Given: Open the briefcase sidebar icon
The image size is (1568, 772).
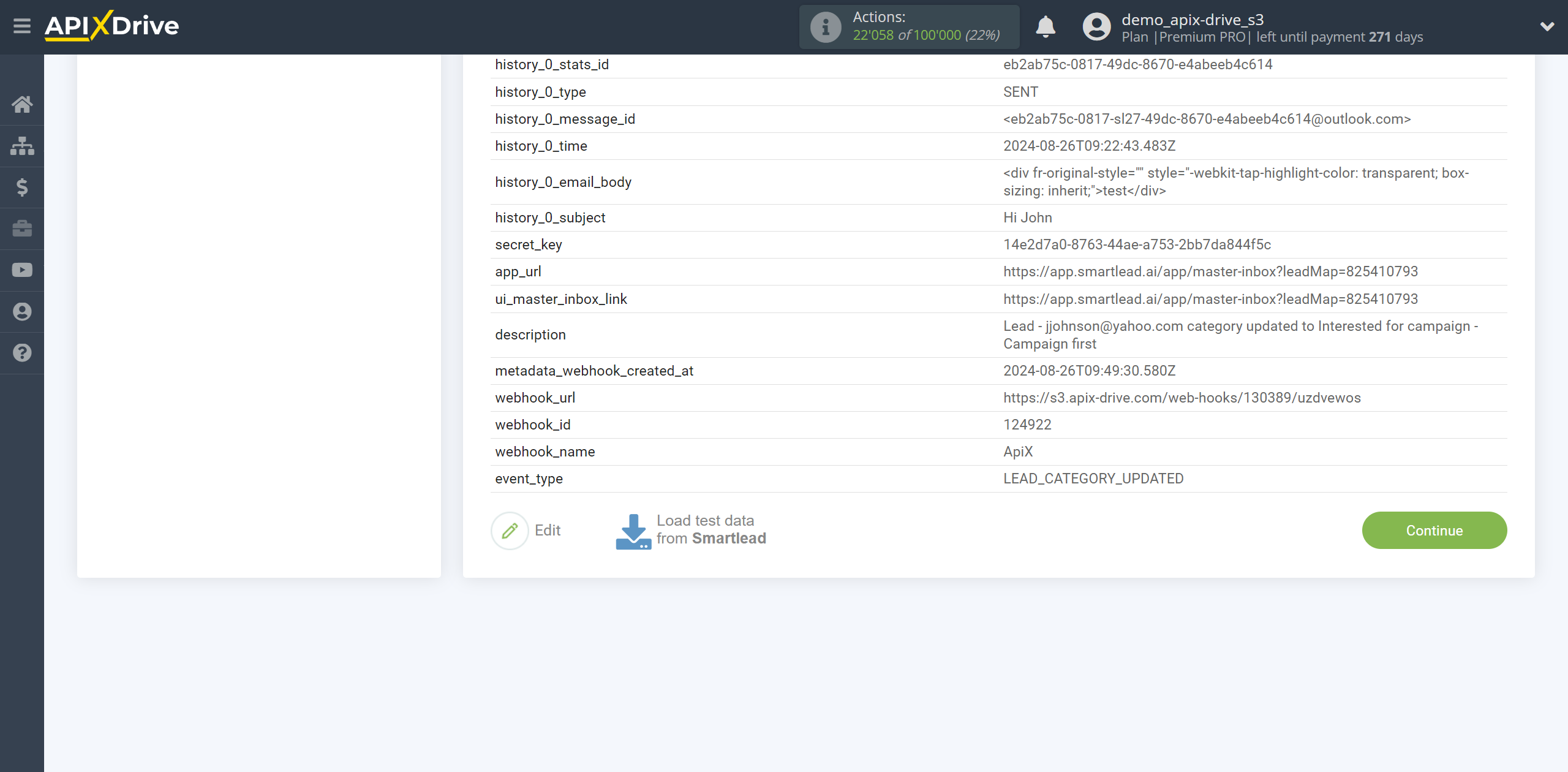Looking at the screenshot, I should [x=22, y=229].
